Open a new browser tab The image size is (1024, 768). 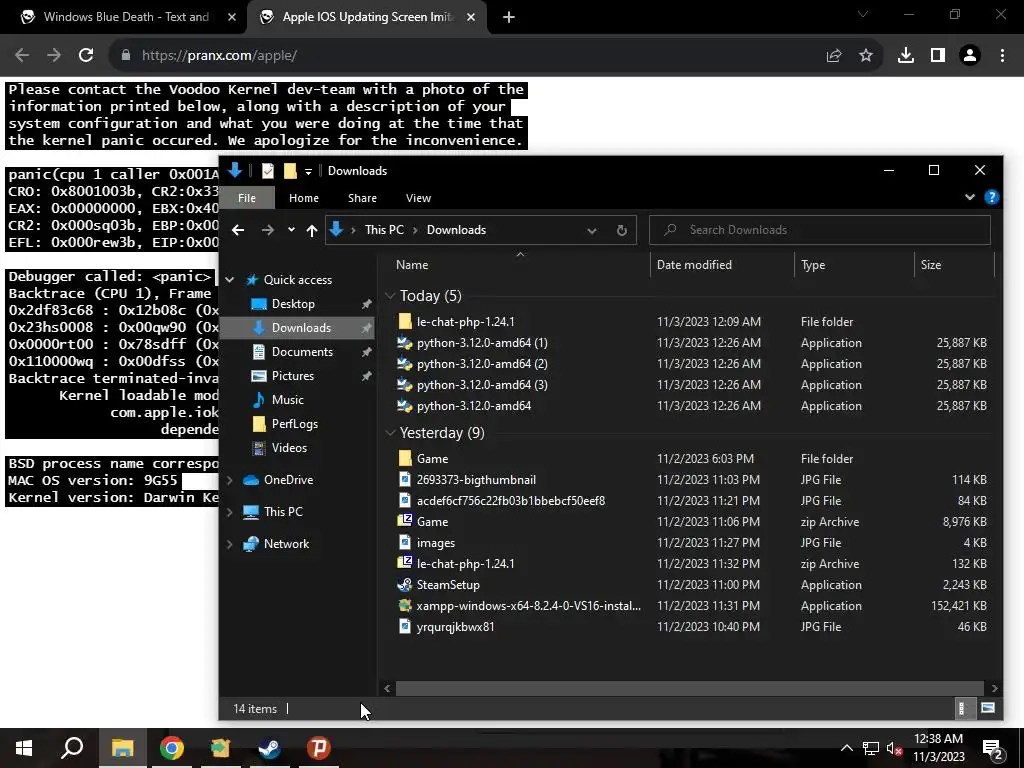click(x=509, y=17)
